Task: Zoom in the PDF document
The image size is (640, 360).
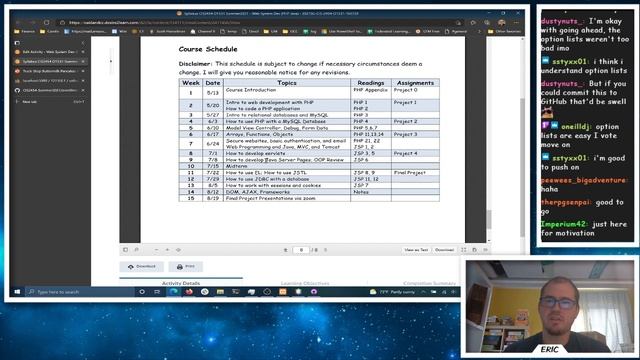Action: pos(167,250)
